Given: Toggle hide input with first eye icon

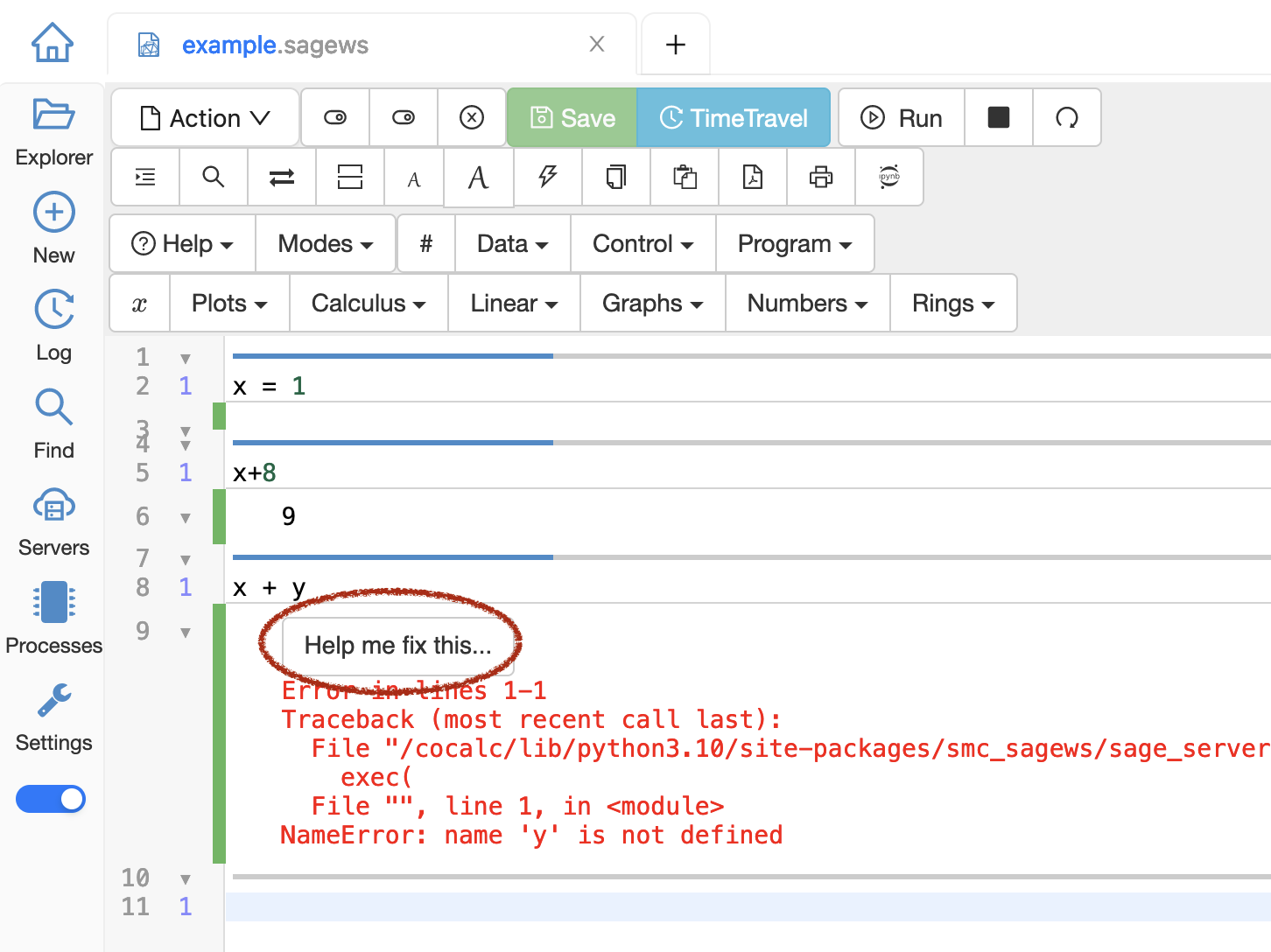Looking at the screenshot, I should point(335,117).
